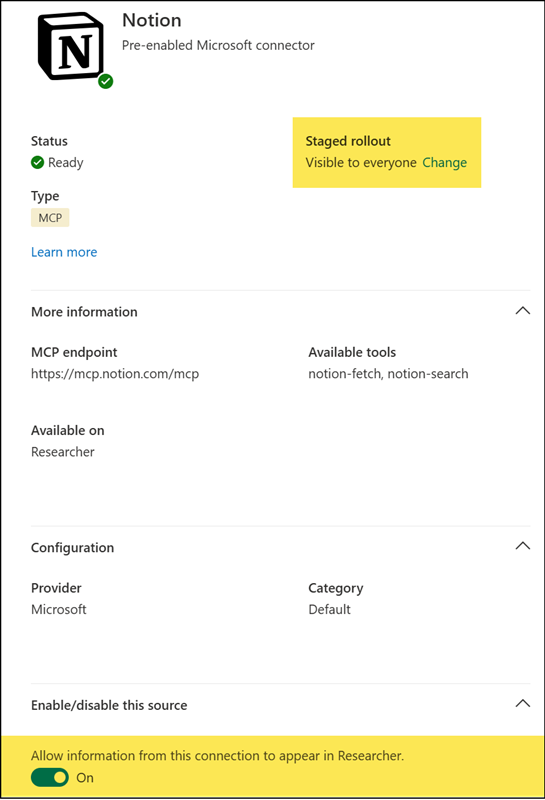545x800 pixels.
Task: Click Enable/disable this source header
Action: click(x=109, y=705)
